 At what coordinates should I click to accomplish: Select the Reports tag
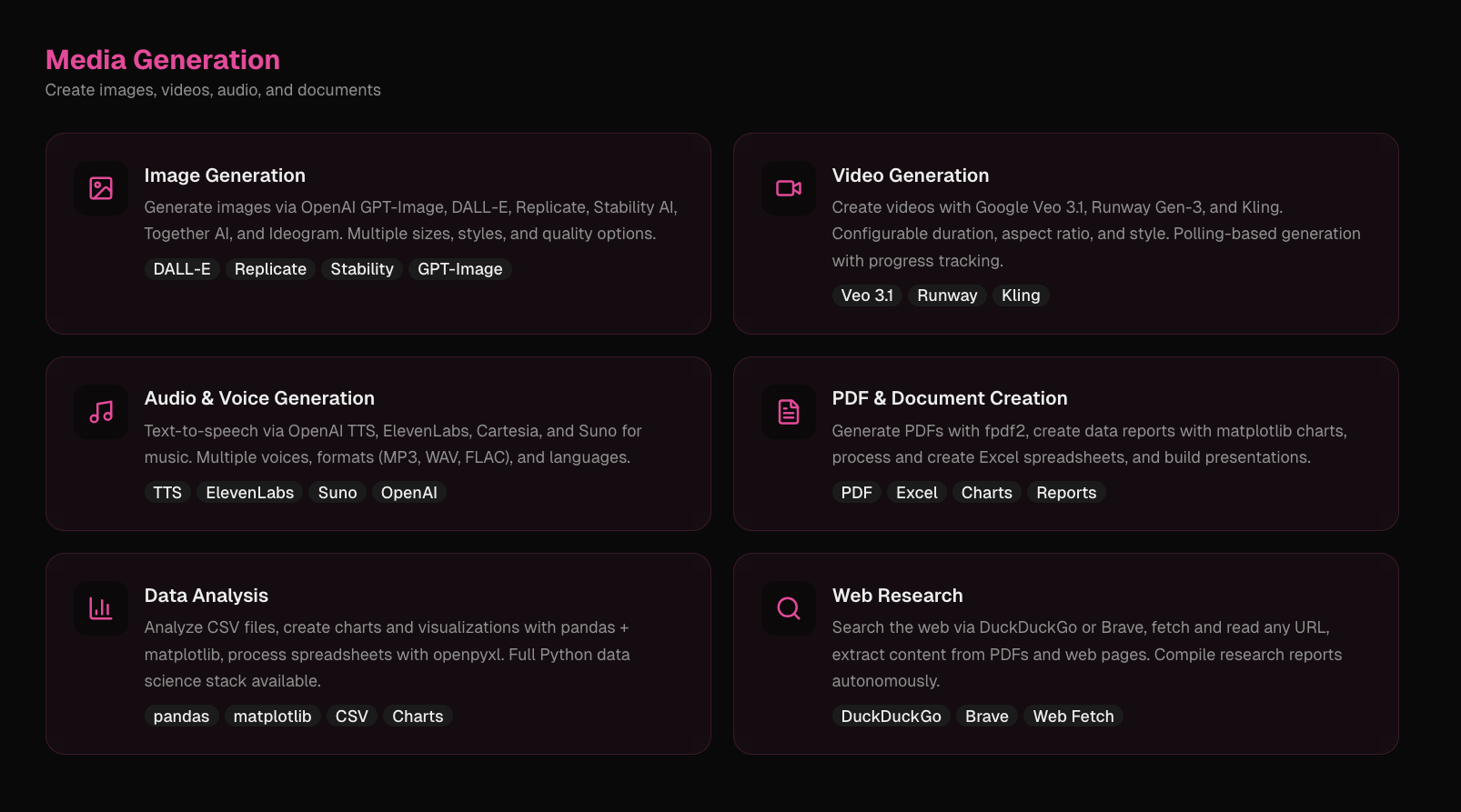tap(1066, 493)
